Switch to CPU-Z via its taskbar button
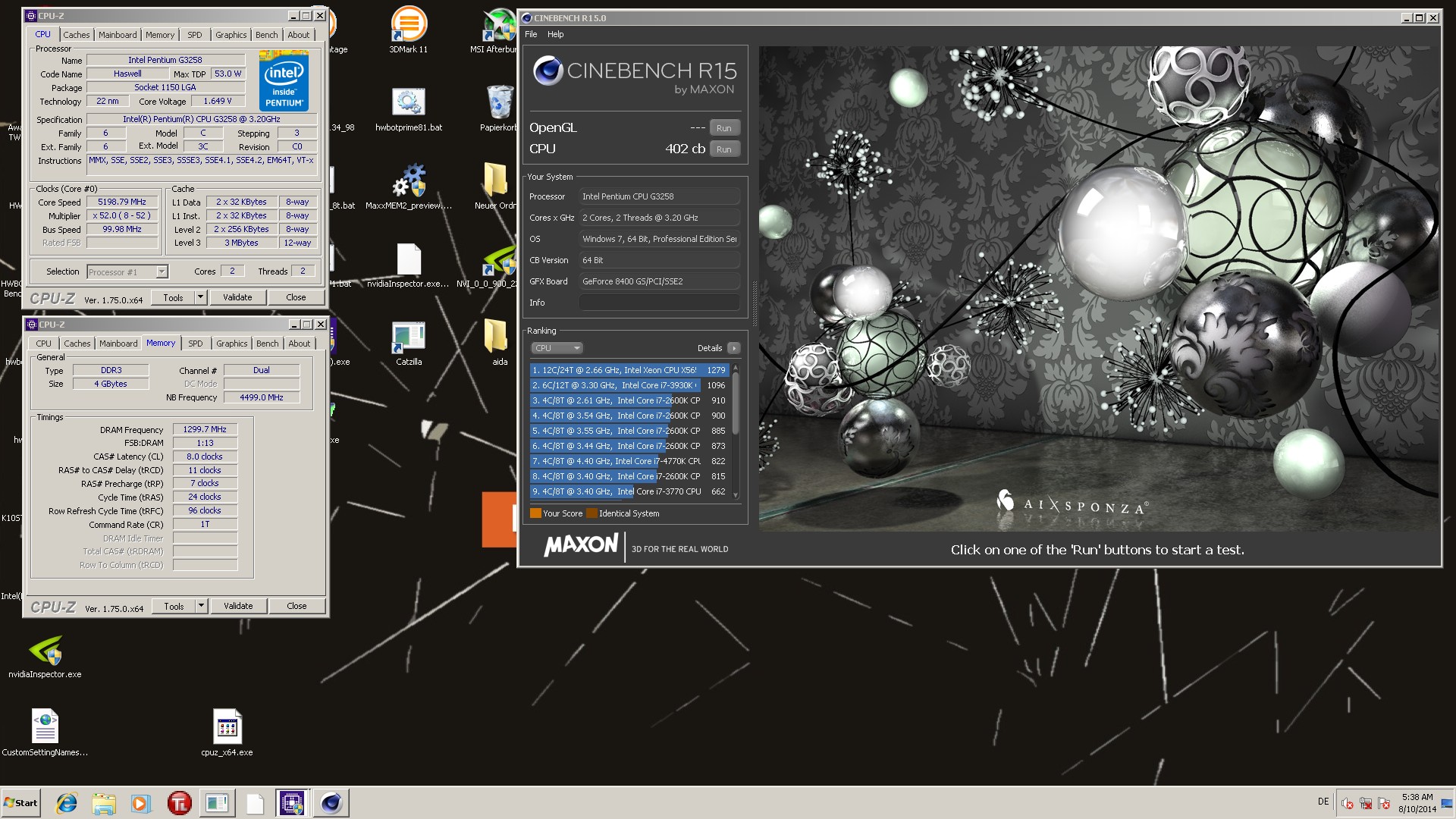The width and height of the screenshot is (1456, 819). point(292,803)
